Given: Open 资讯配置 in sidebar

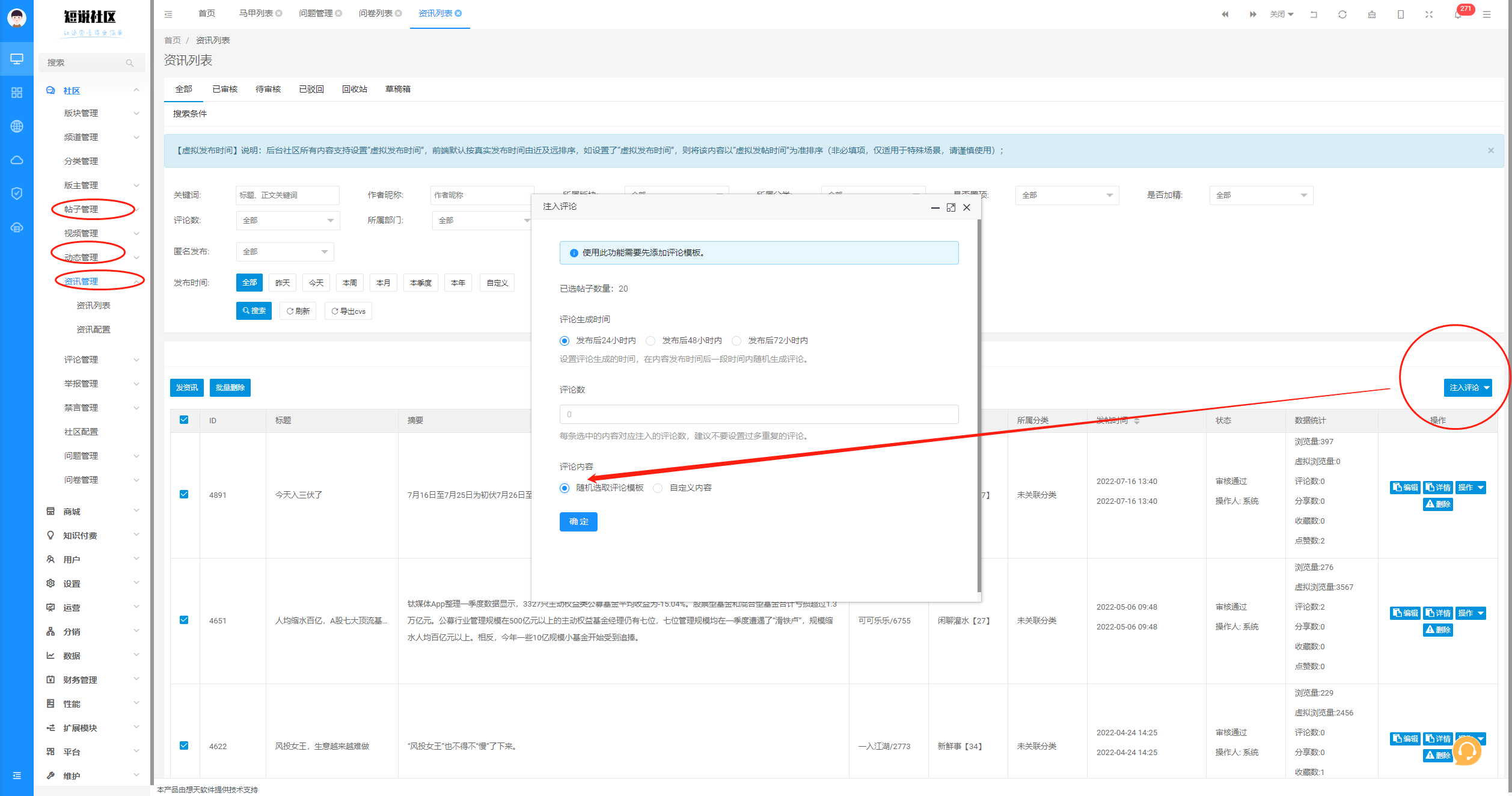Looking at the screenshot, I should (93, 329).
